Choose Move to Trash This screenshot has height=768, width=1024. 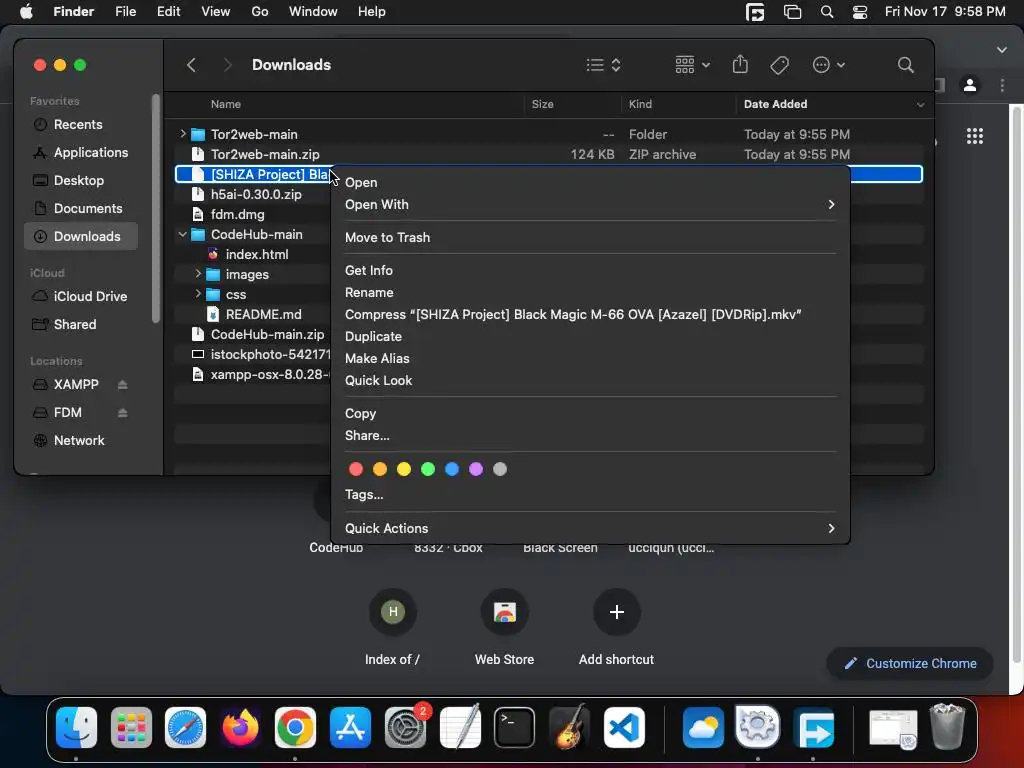click(x=590, y=238)
